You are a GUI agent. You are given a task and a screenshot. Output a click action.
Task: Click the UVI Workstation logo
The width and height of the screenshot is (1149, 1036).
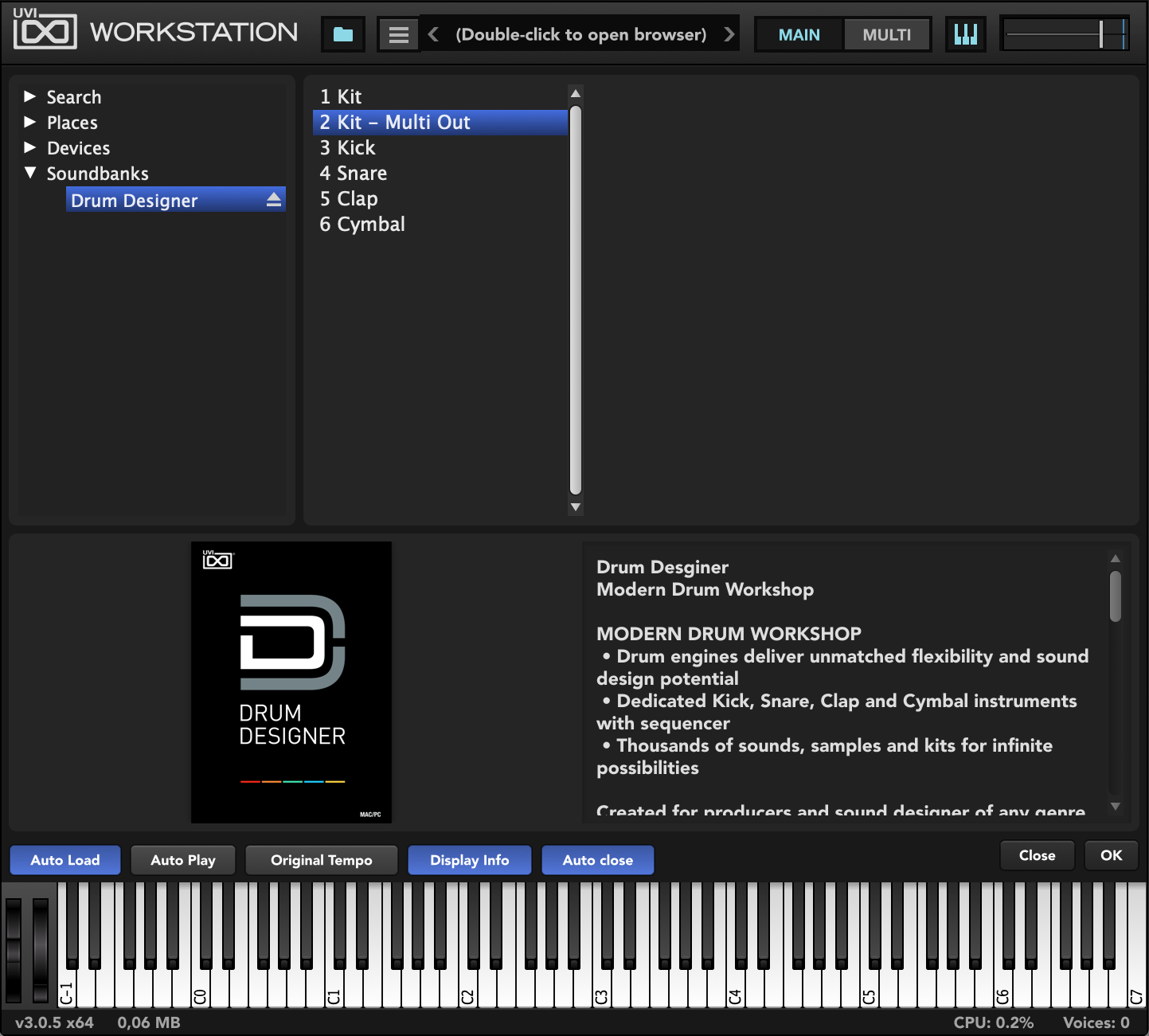pos(155,31)
